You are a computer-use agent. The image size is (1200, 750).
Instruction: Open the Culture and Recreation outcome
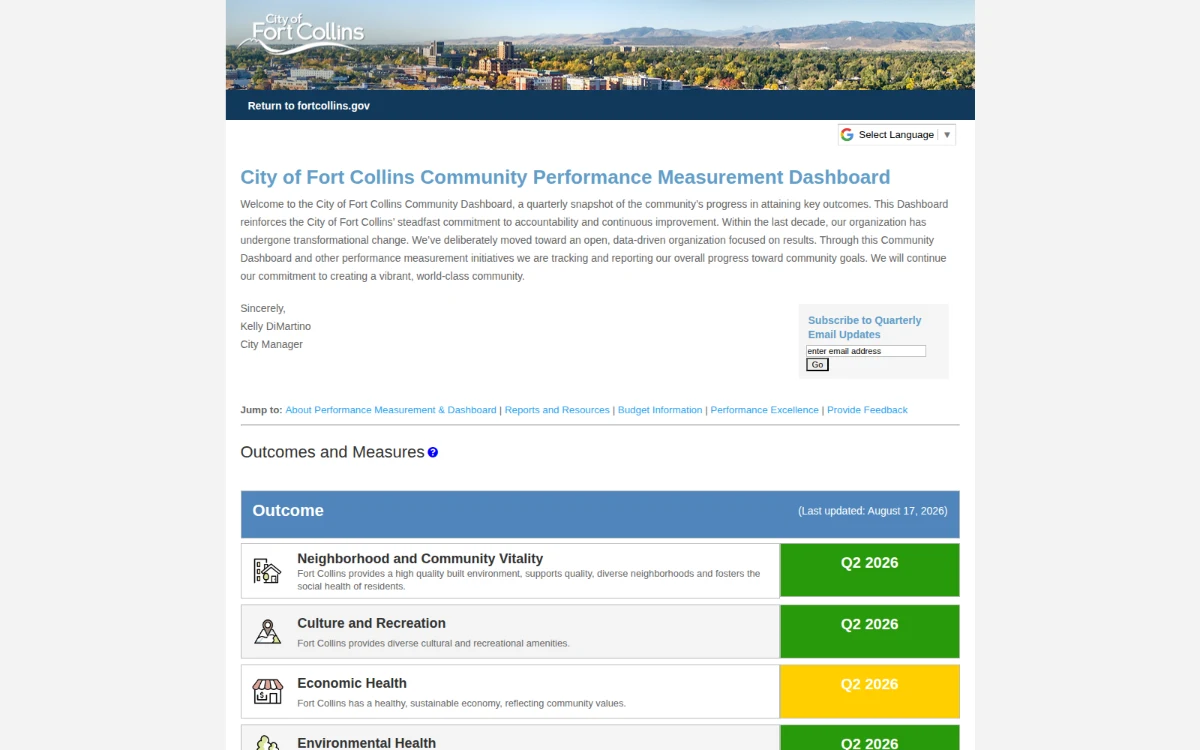tap(371, 623)
